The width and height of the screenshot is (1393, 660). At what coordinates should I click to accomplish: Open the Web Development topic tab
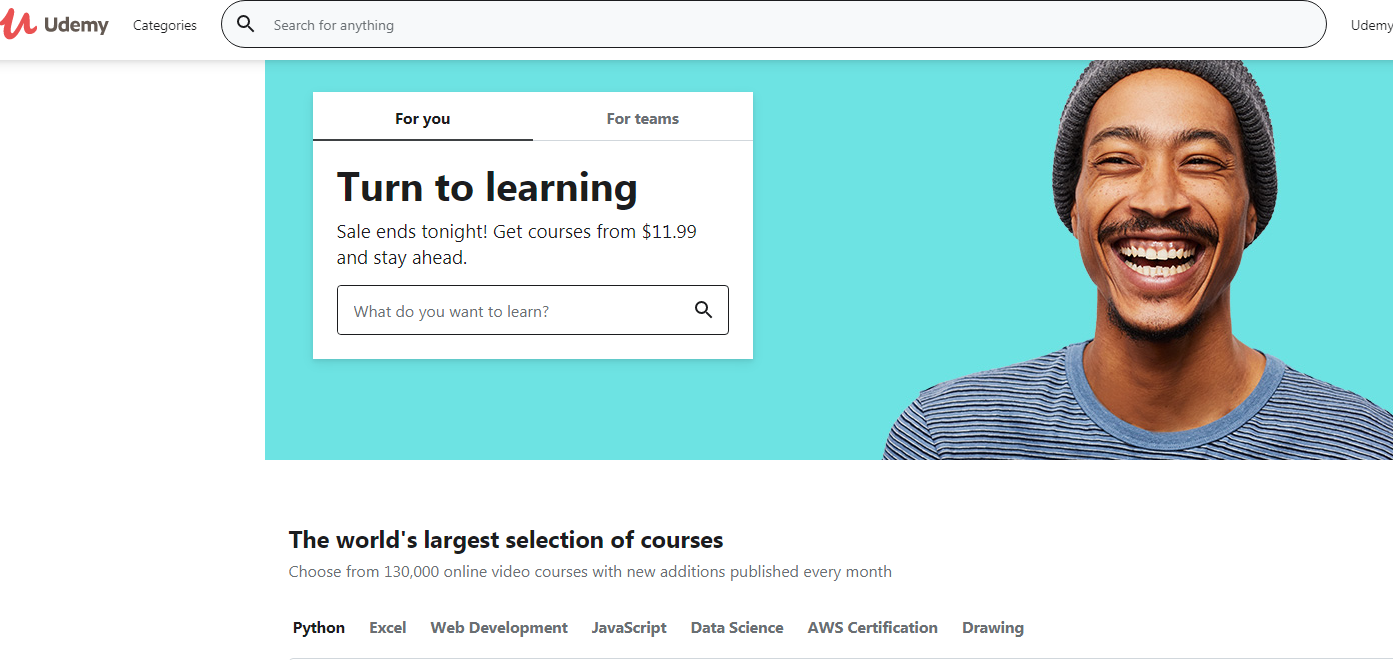pos(499,628)
